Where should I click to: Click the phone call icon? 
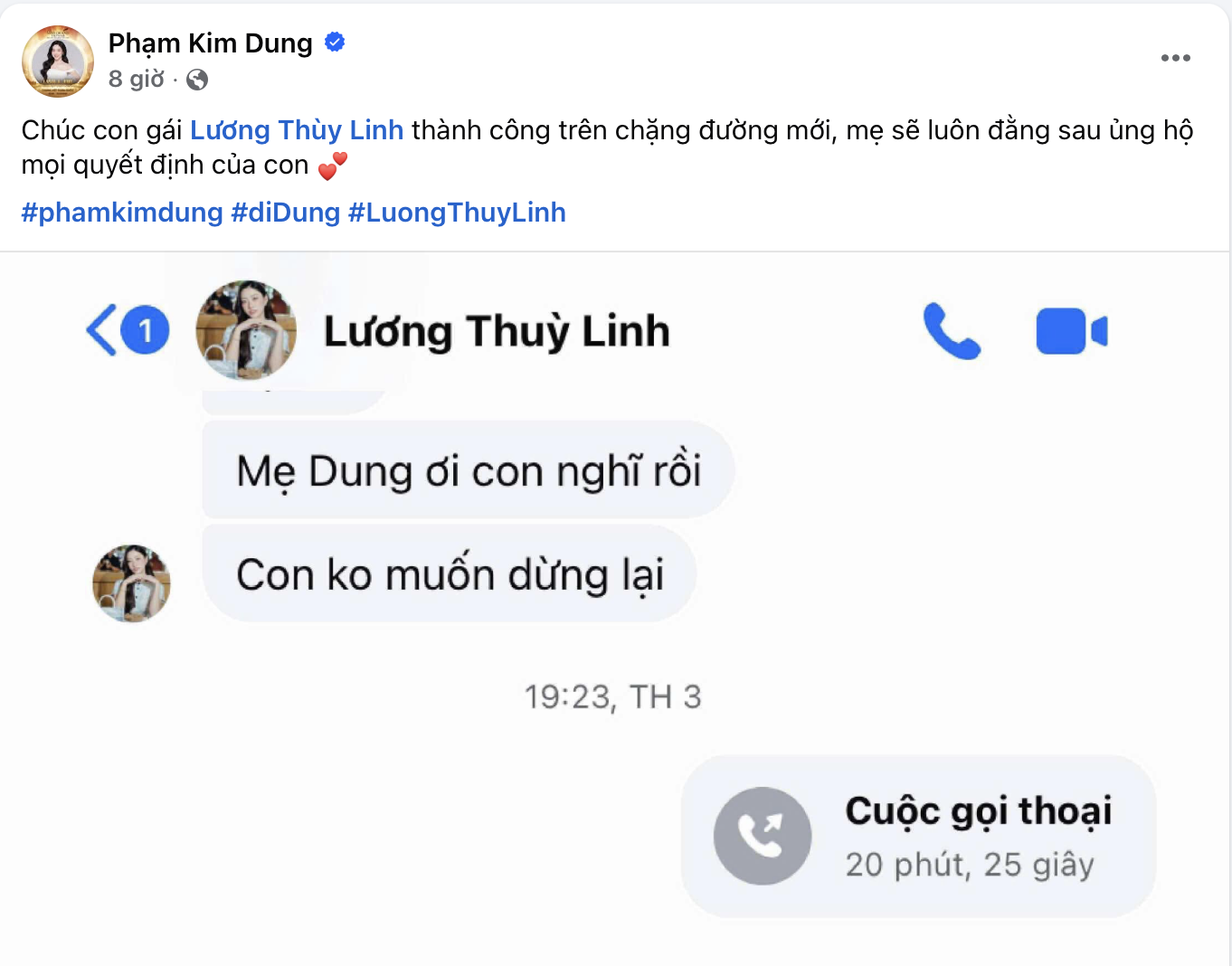tap(952, 331)
